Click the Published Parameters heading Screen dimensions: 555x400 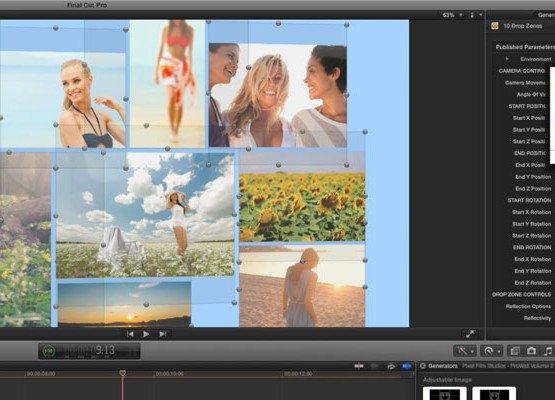click(x=525, y=47)
